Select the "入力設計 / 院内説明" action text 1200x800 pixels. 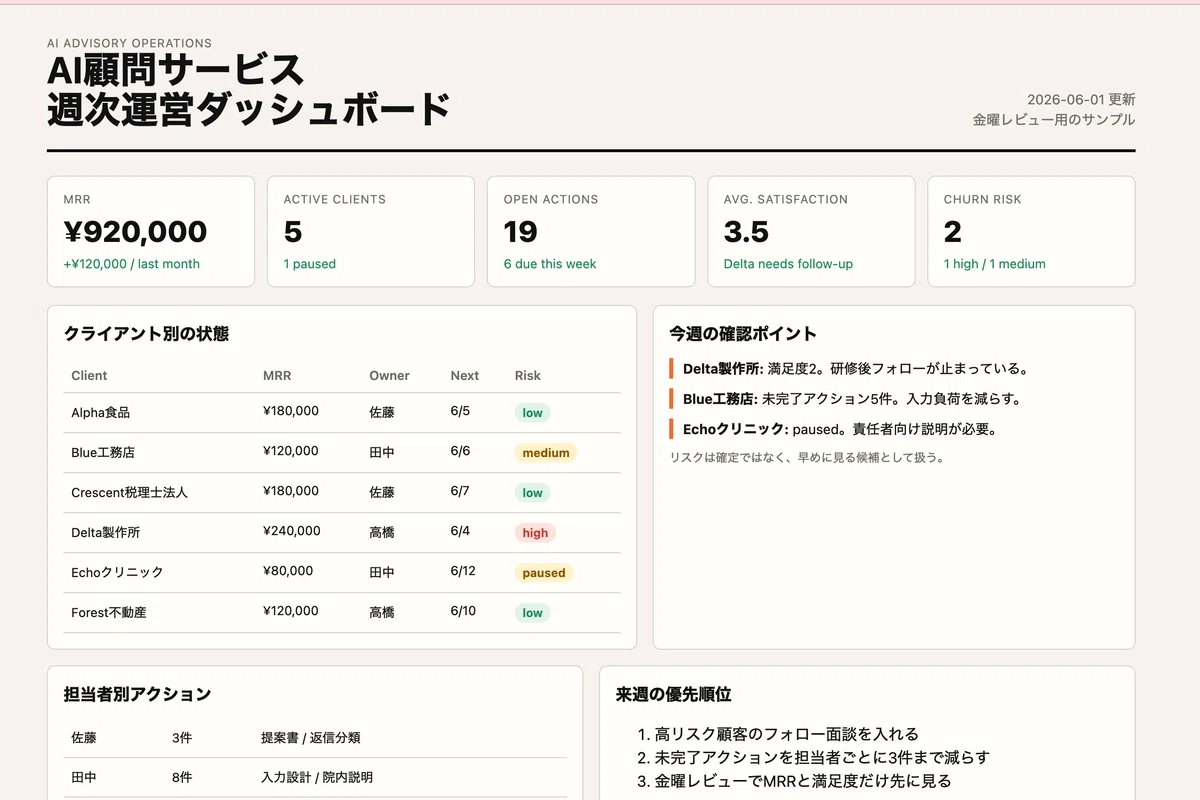(317, 777)
